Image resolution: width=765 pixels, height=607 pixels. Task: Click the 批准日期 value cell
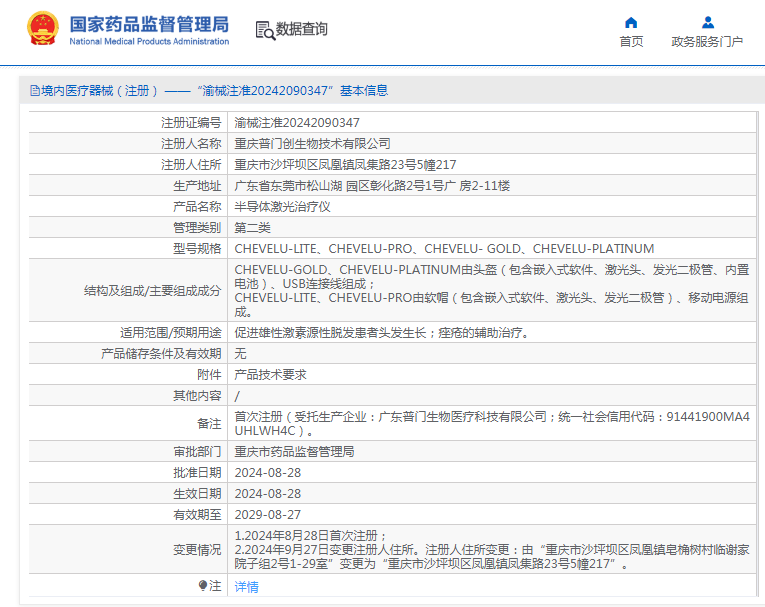[267, 472]
